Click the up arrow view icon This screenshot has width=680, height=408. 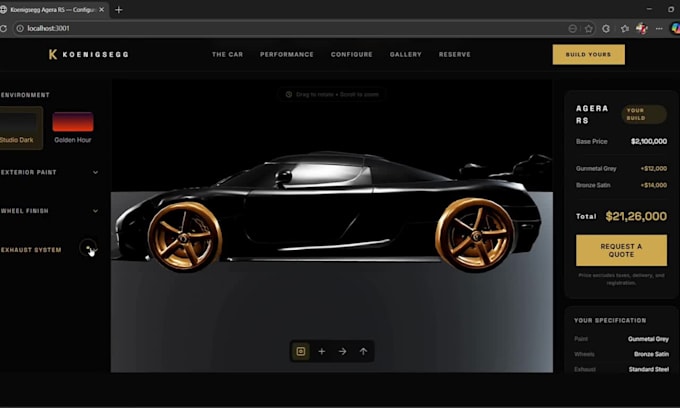363,352
